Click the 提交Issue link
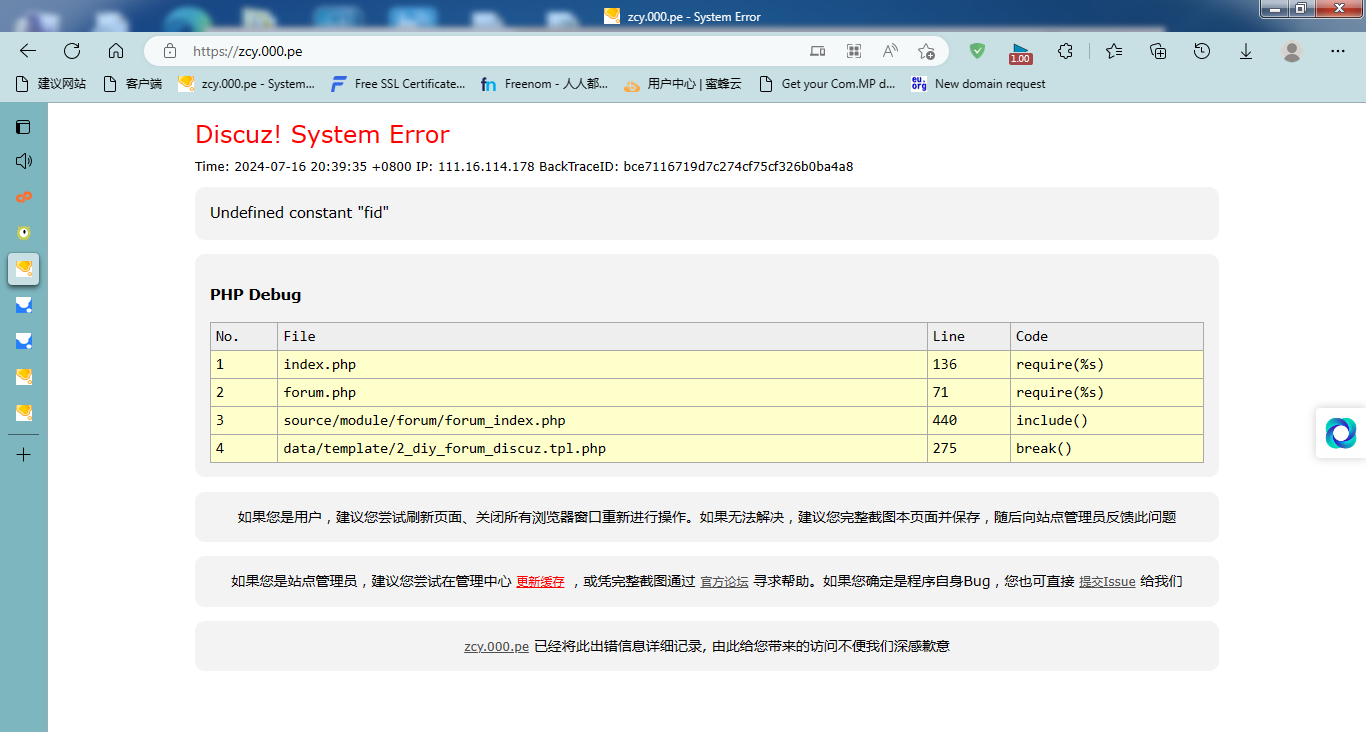 tap(1106, 582)
